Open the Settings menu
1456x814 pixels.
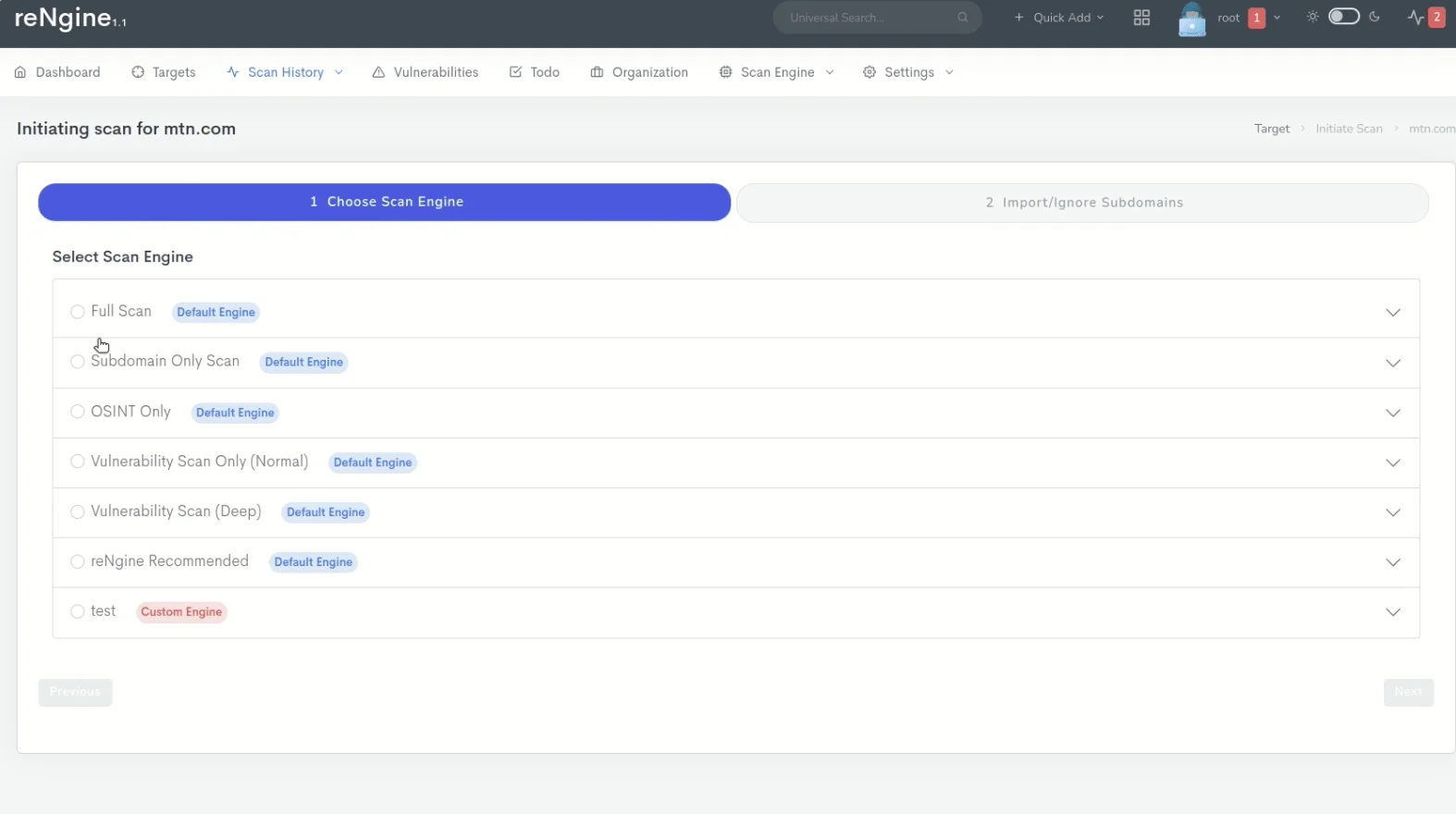[x=908, y=72]
